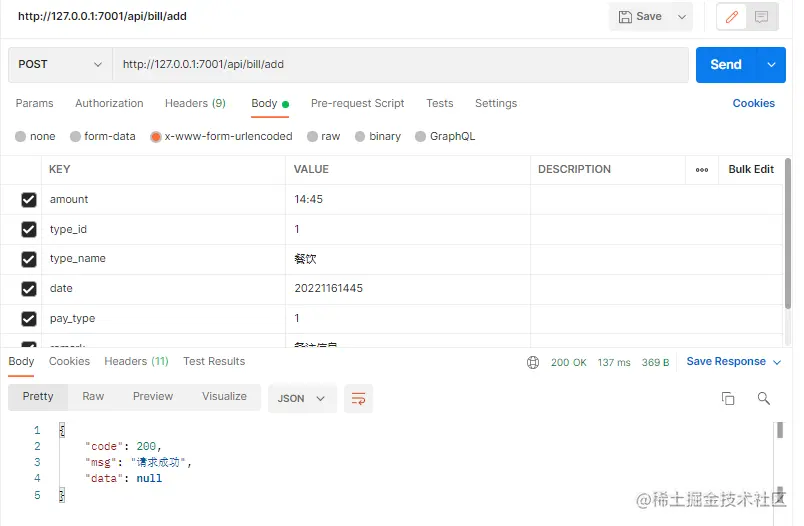Open the comments icon
The image size is (804, 526).
[761, 17]
